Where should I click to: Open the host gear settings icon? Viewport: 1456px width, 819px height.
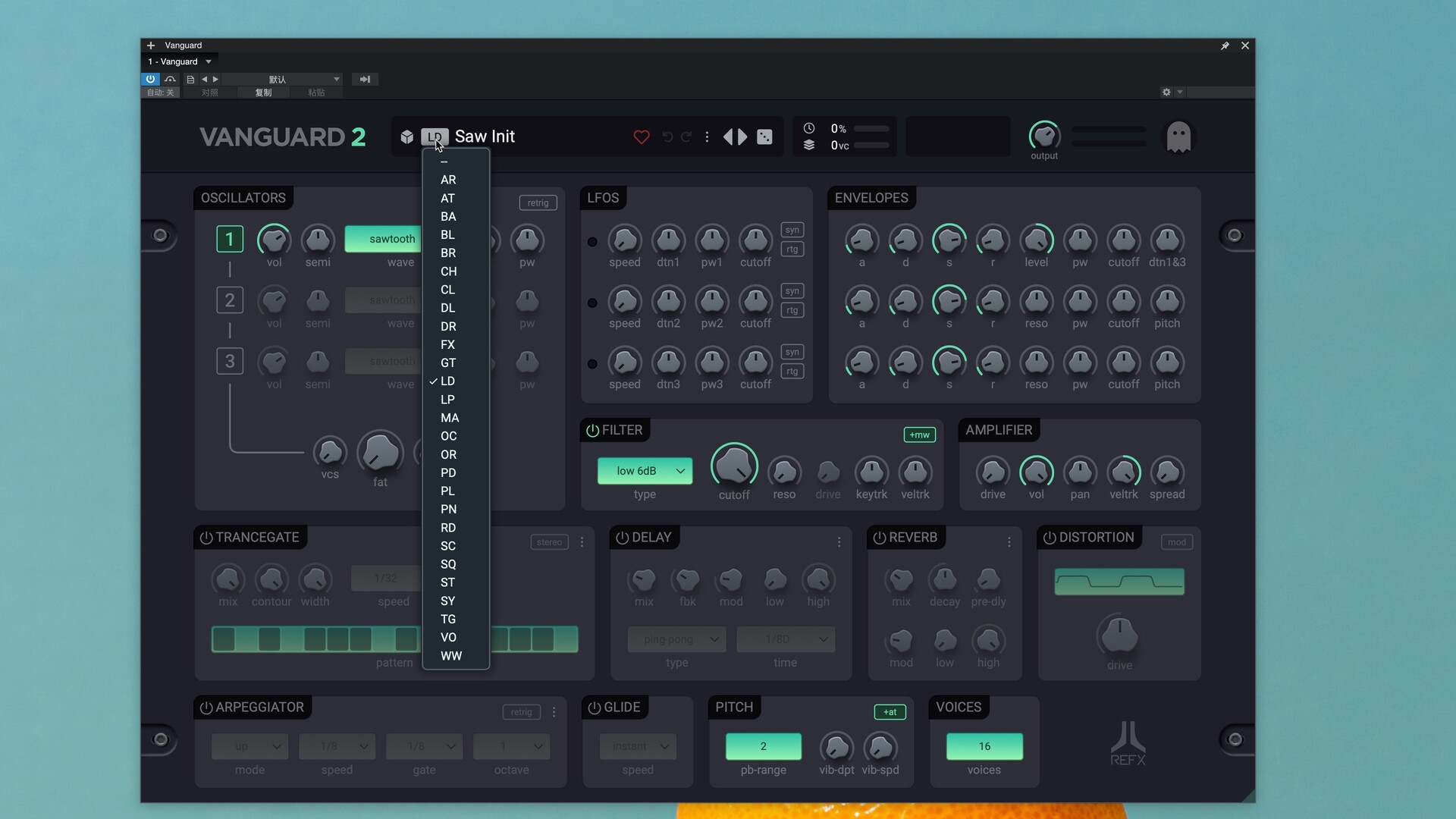coord(1166,92)
